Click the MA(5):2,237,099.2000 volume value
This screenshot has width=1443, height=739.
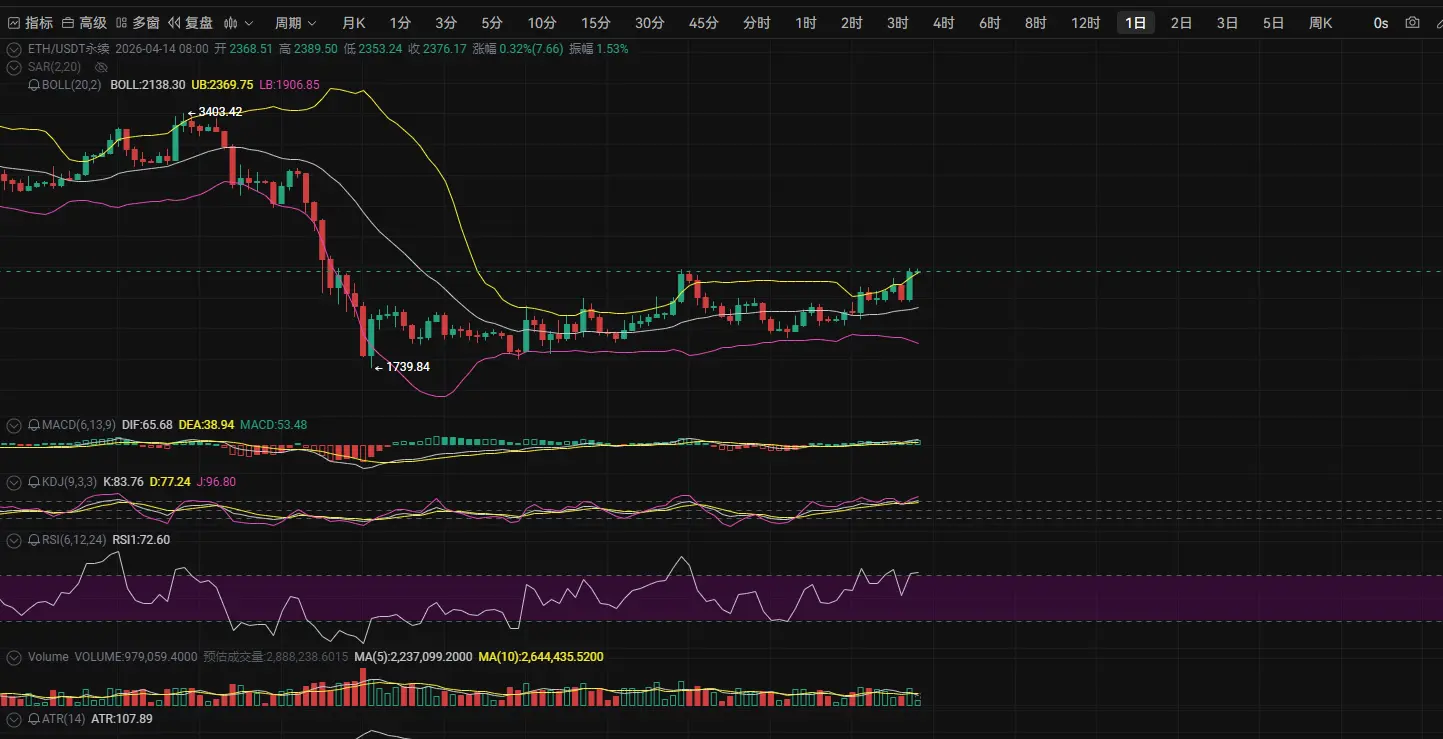coord(414,657)
